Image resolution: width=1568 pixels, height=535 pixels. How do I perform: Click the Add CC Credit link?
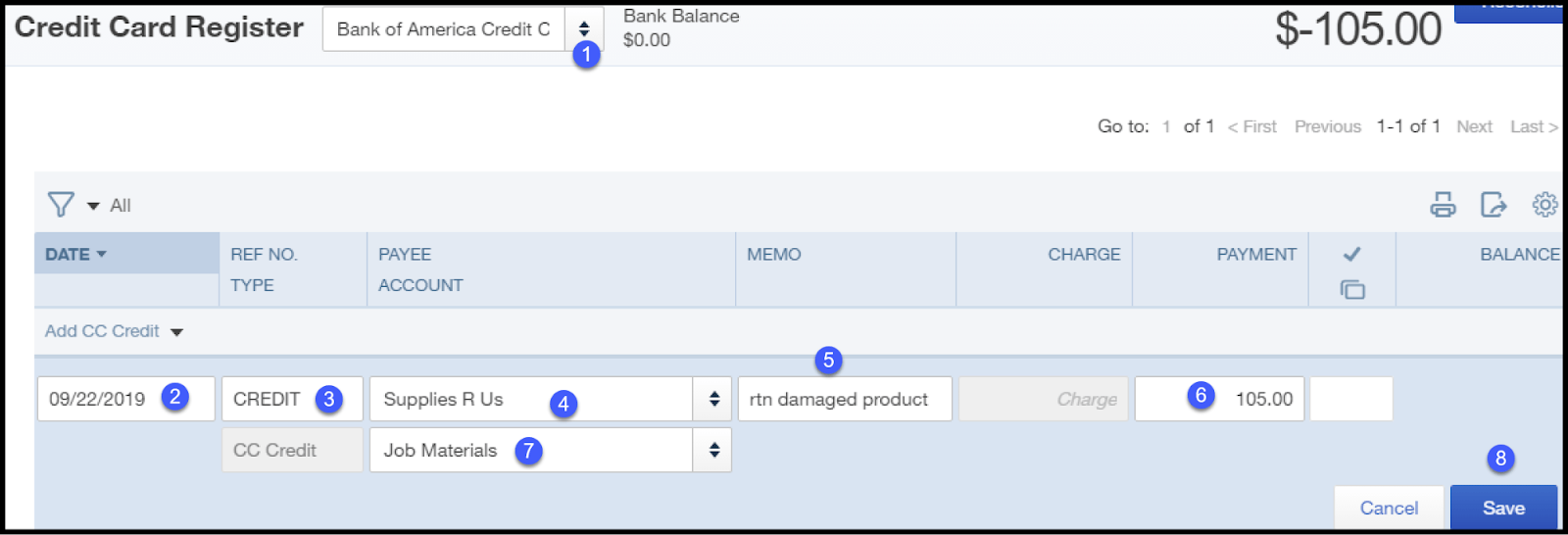102,331
